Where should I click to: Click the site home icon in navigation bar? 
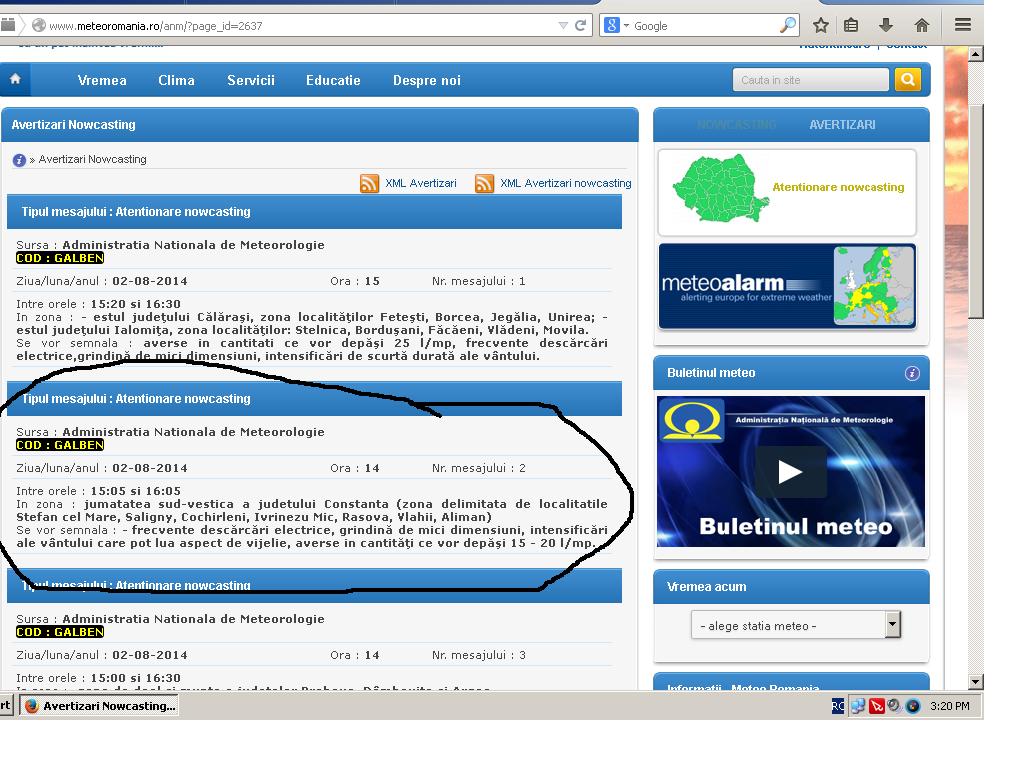(x=15, y=80)
